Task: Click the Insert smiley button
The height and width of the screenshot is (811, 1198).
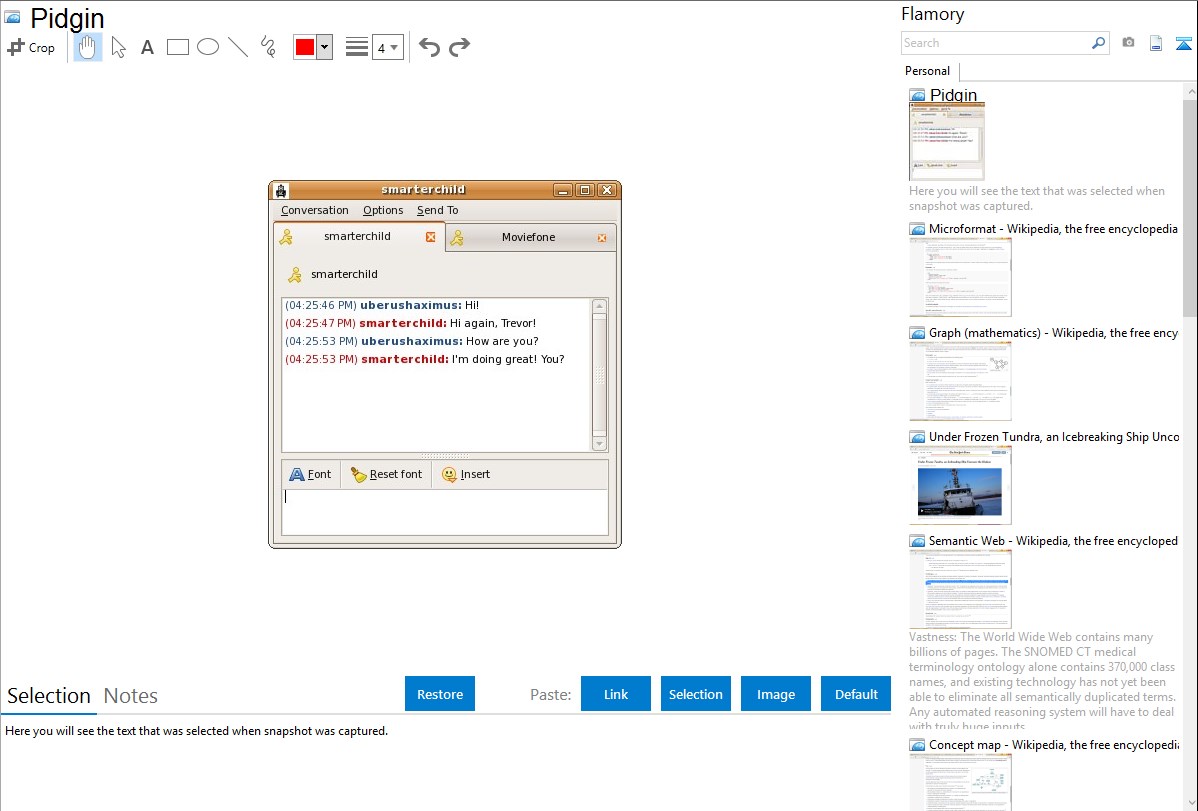Action: (466, 474)
